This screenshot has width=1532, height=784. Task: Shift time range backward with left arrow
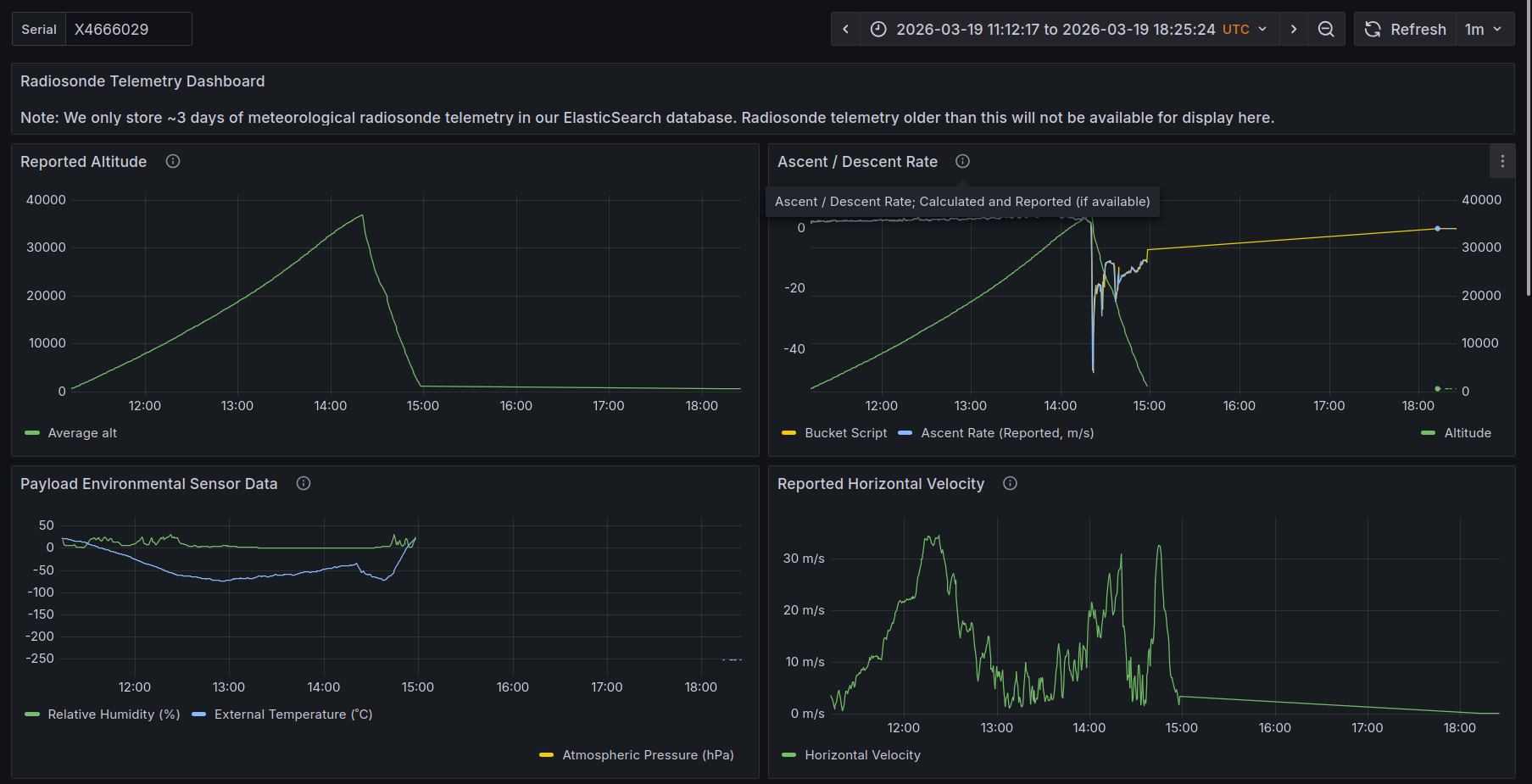(x=845, y=29)
